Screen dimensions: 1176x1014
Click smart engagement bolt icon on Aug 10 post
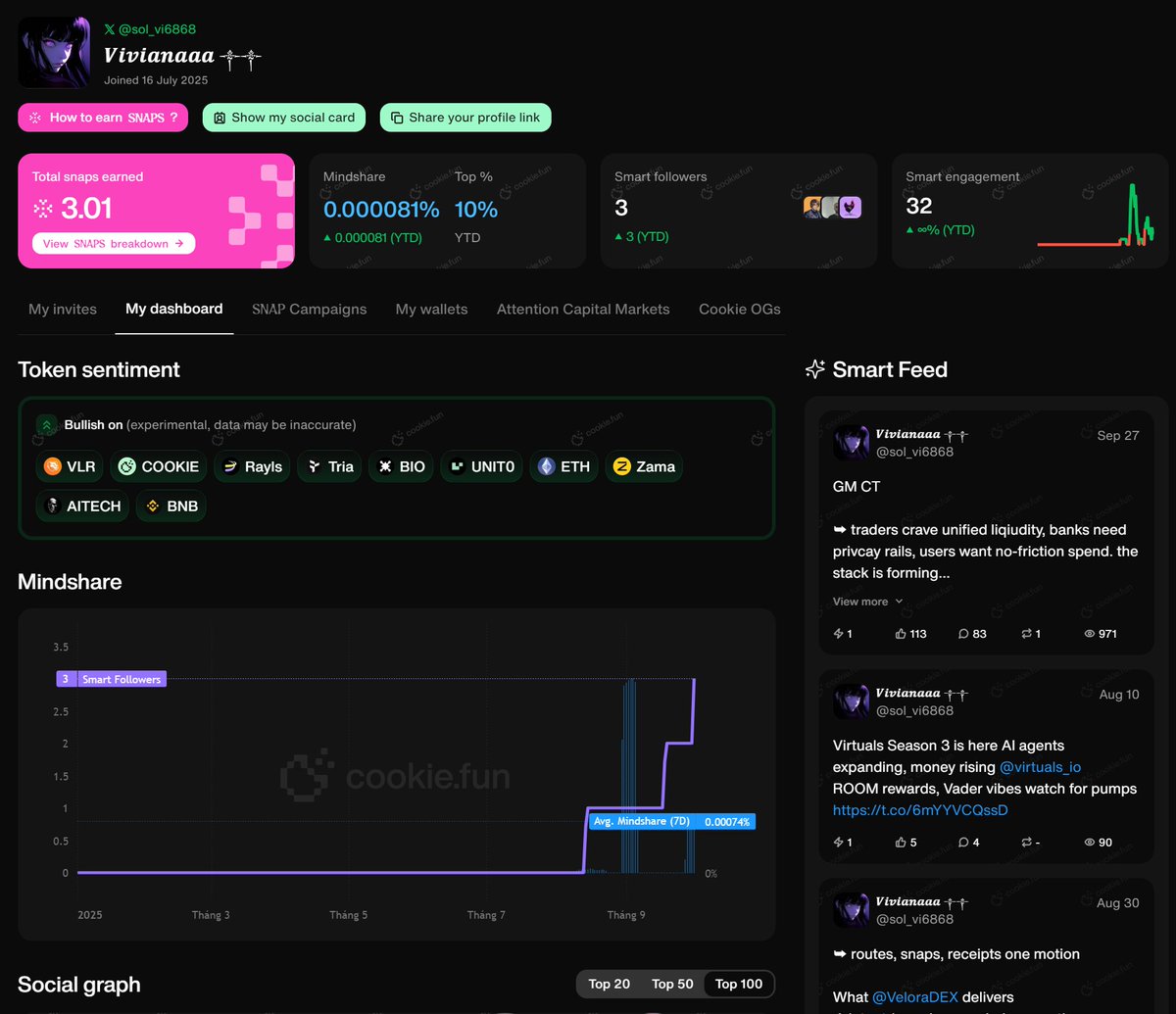[838, 843]
